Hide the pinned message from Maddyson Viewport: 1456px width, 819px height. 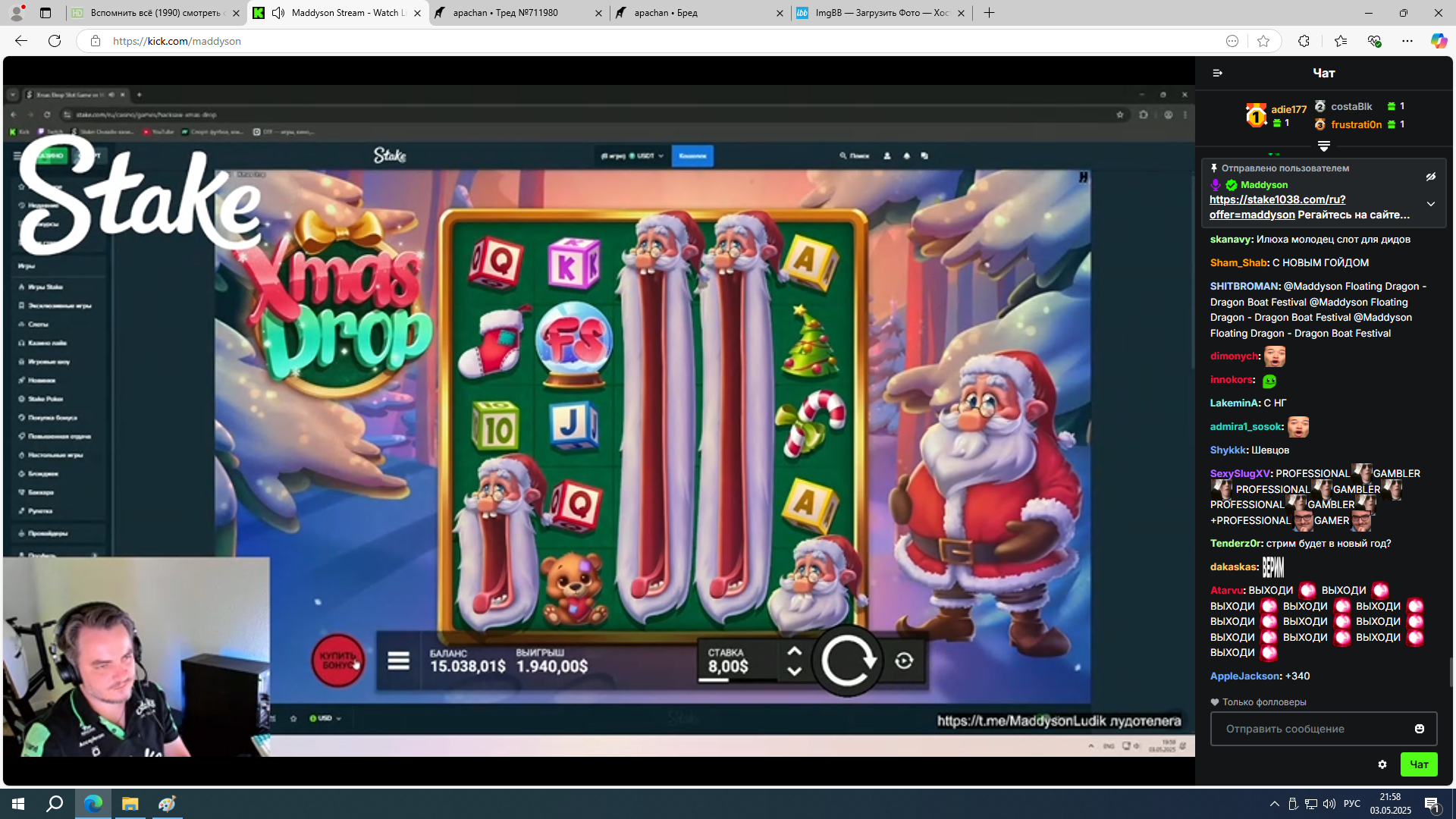[x=1431, y=177]
